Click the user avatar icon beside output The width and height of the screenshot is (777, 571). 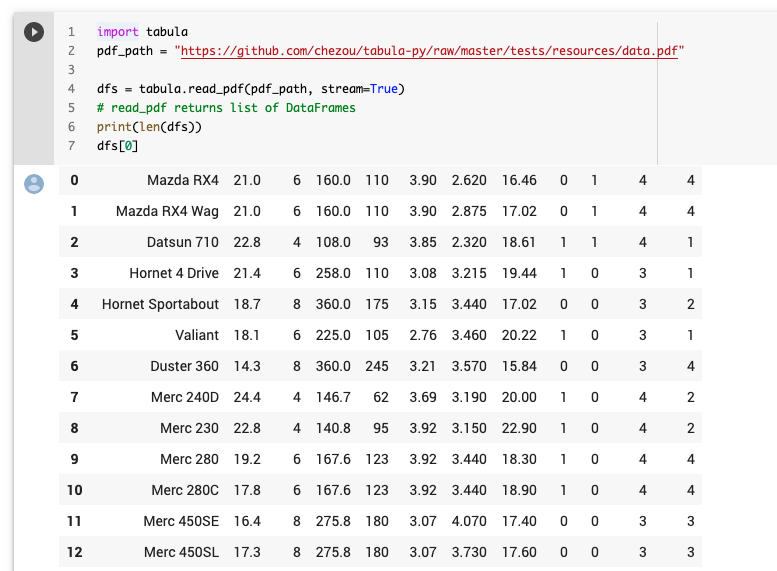point(34,184)
